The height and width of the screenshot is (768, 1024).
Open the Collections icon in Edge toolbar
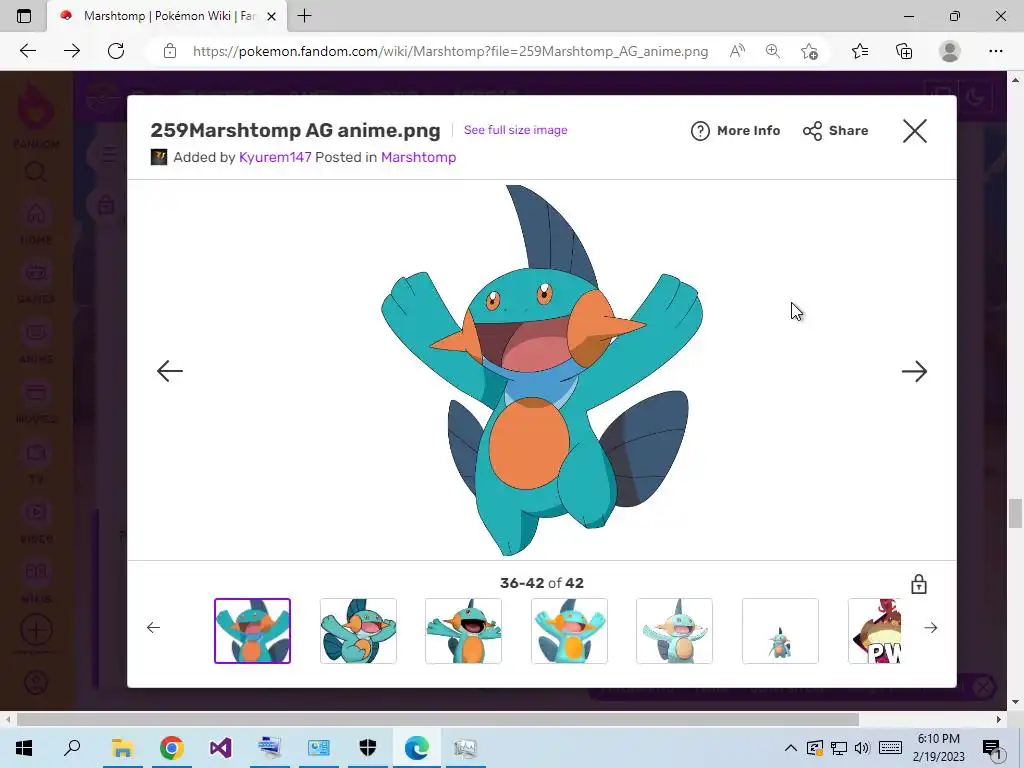tap(904, 51)
